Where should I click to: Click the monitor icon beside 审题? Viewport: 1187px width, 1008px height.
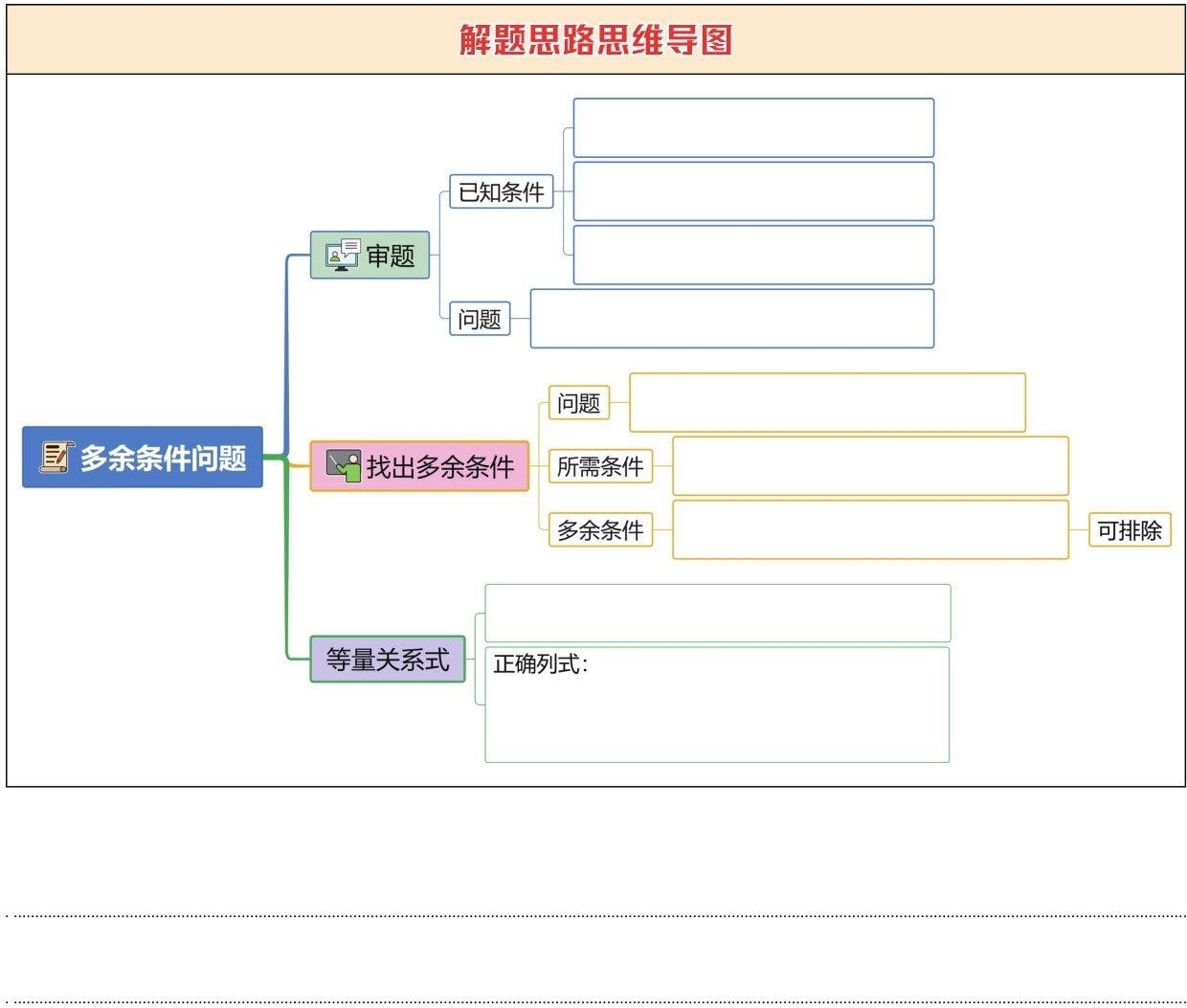click(x=342, y=255)
